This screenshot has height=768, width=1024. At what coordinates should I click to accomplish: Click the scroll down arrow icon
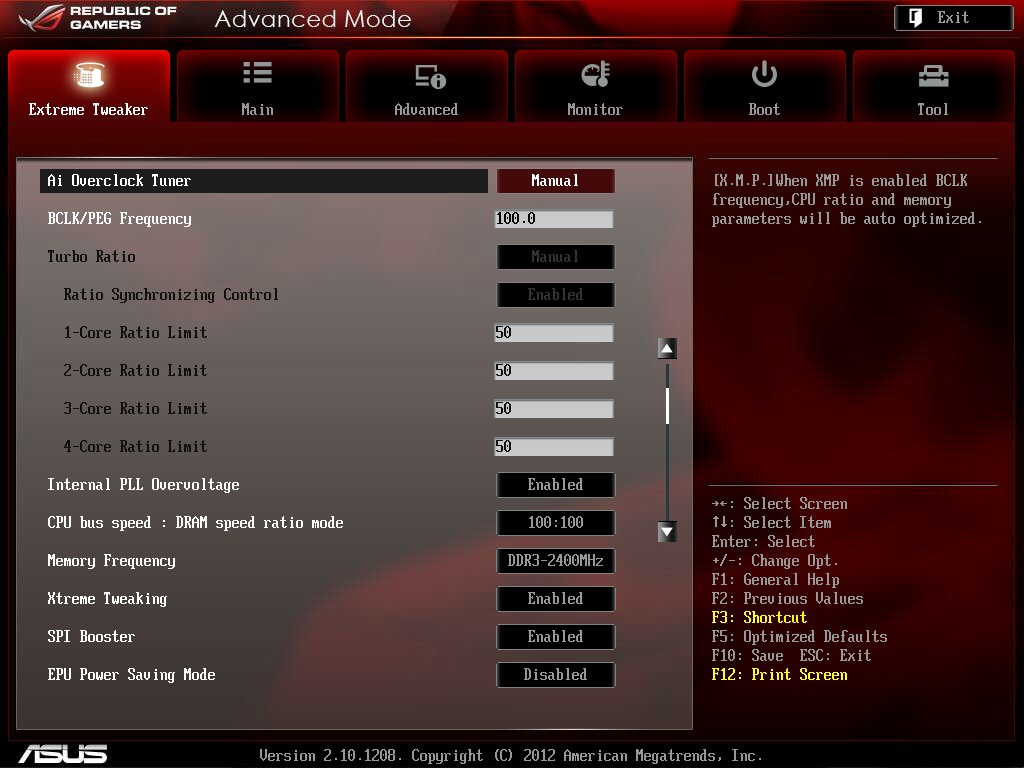coord(667,531)
